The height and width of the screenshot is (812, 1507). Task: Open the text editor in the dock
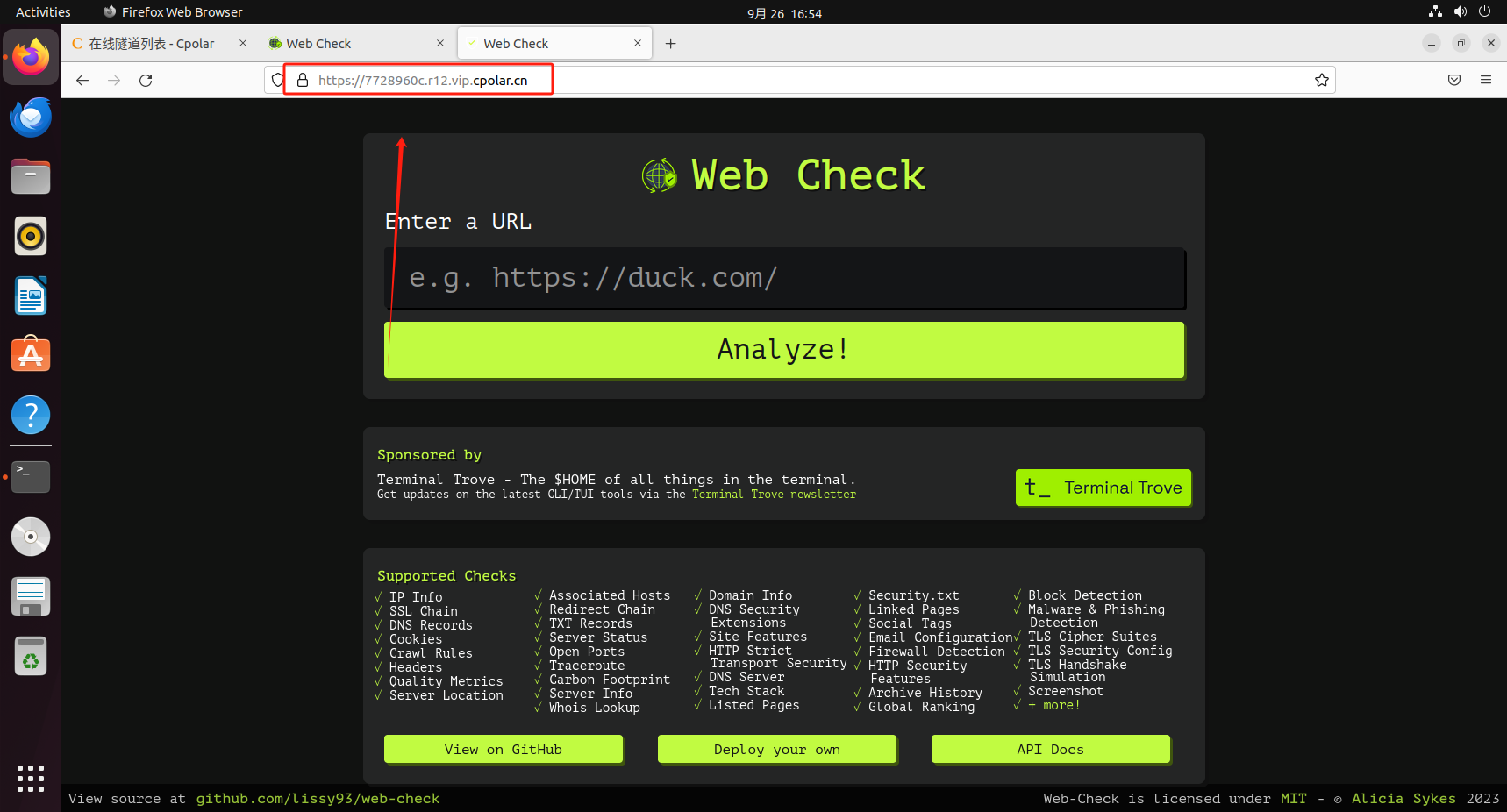pos(31,596)
